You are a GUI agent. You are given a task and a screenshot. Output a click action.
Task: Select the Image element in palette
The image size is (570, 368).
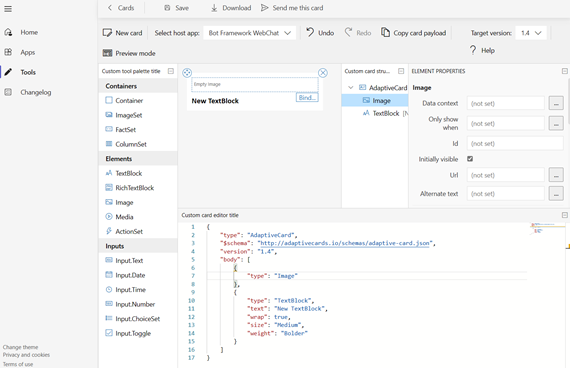119,203
